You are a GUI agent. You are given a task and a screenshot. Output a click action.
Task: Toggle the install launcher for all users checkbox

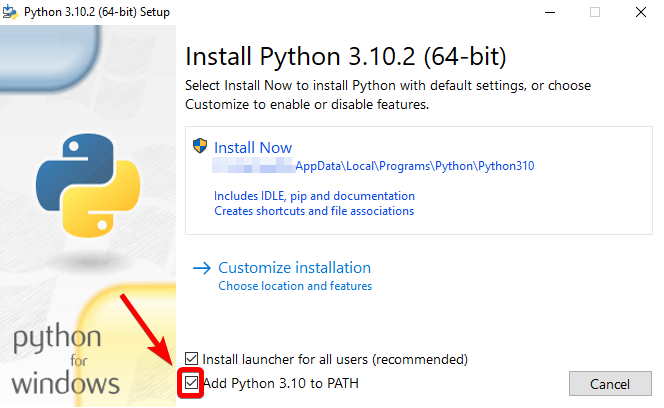(x=192, y=359)
